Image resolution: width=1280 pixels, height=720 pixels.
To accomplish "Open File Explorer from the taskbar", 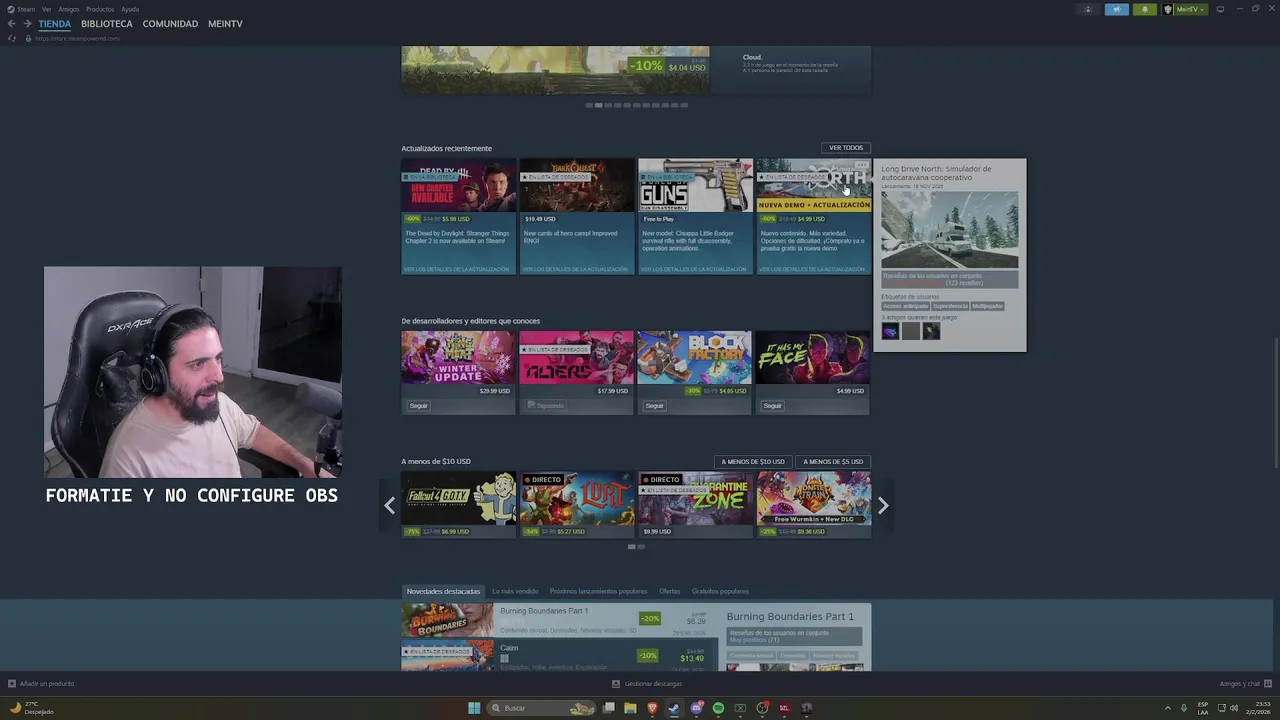I will tap(630, 708).
